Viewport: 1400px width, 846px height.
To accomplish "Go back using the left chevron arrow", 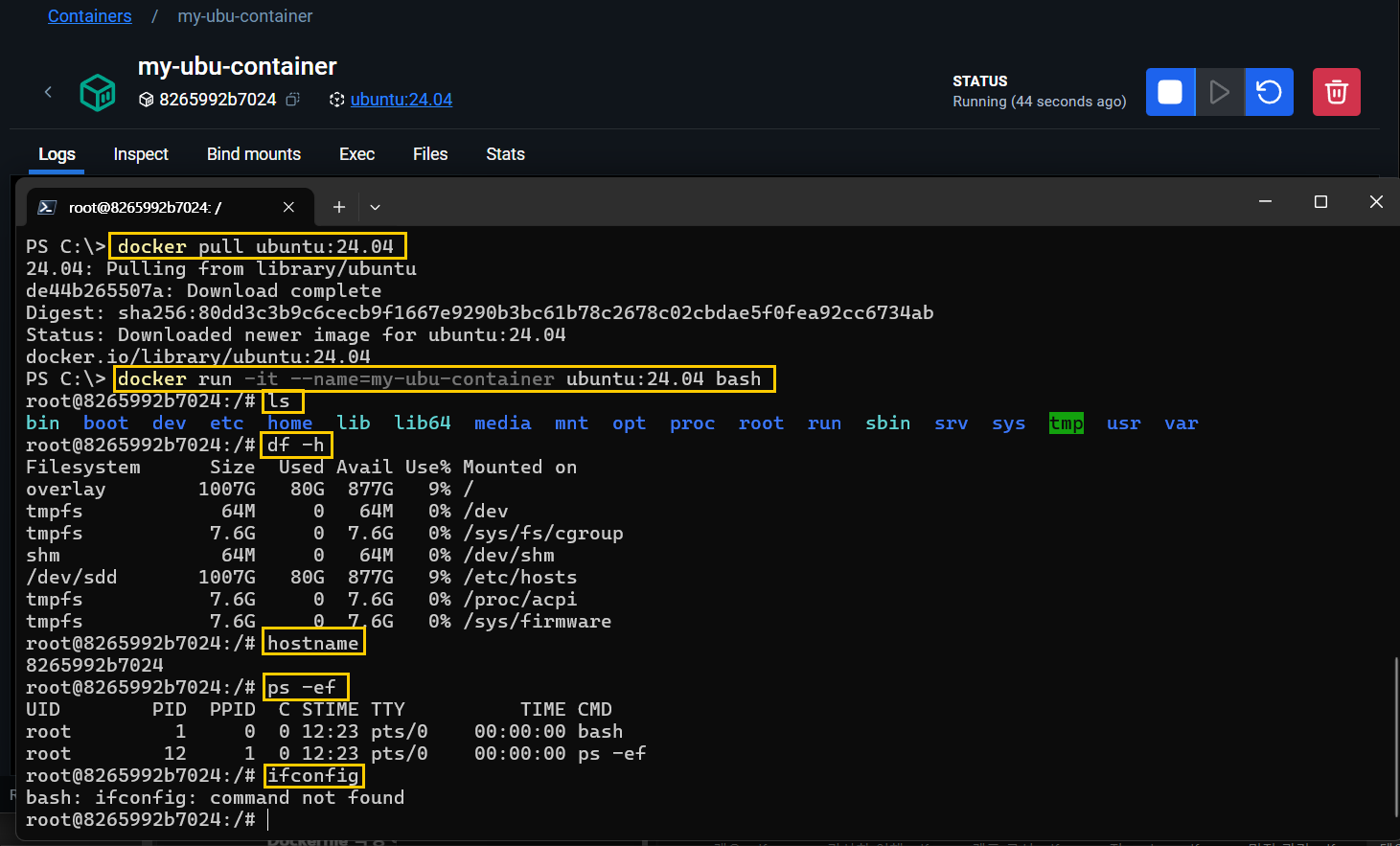I will pyautogui.click(x=48, y=92).
